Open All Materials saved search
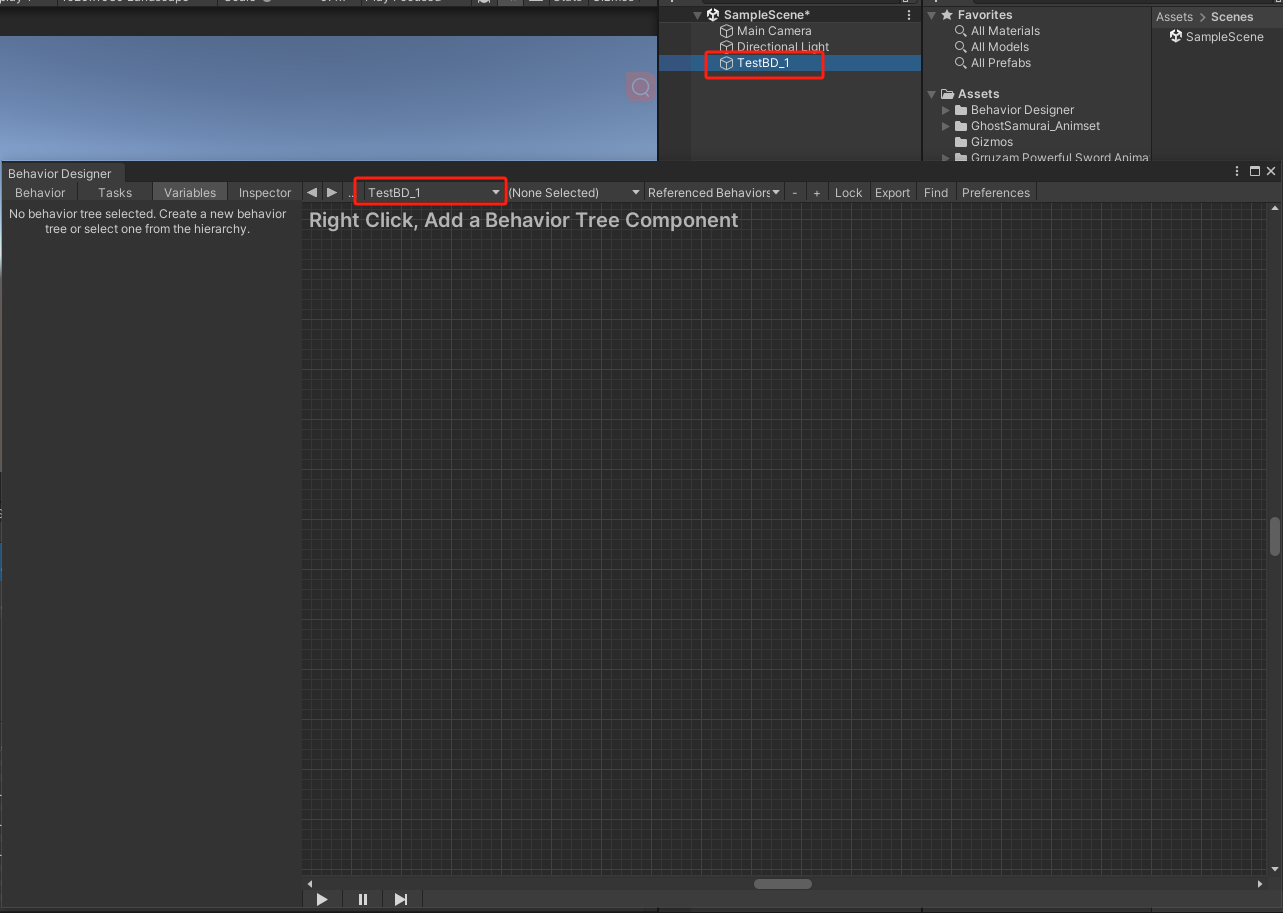The height and width of the screenshot is (913, 1283). point(1005,31)
